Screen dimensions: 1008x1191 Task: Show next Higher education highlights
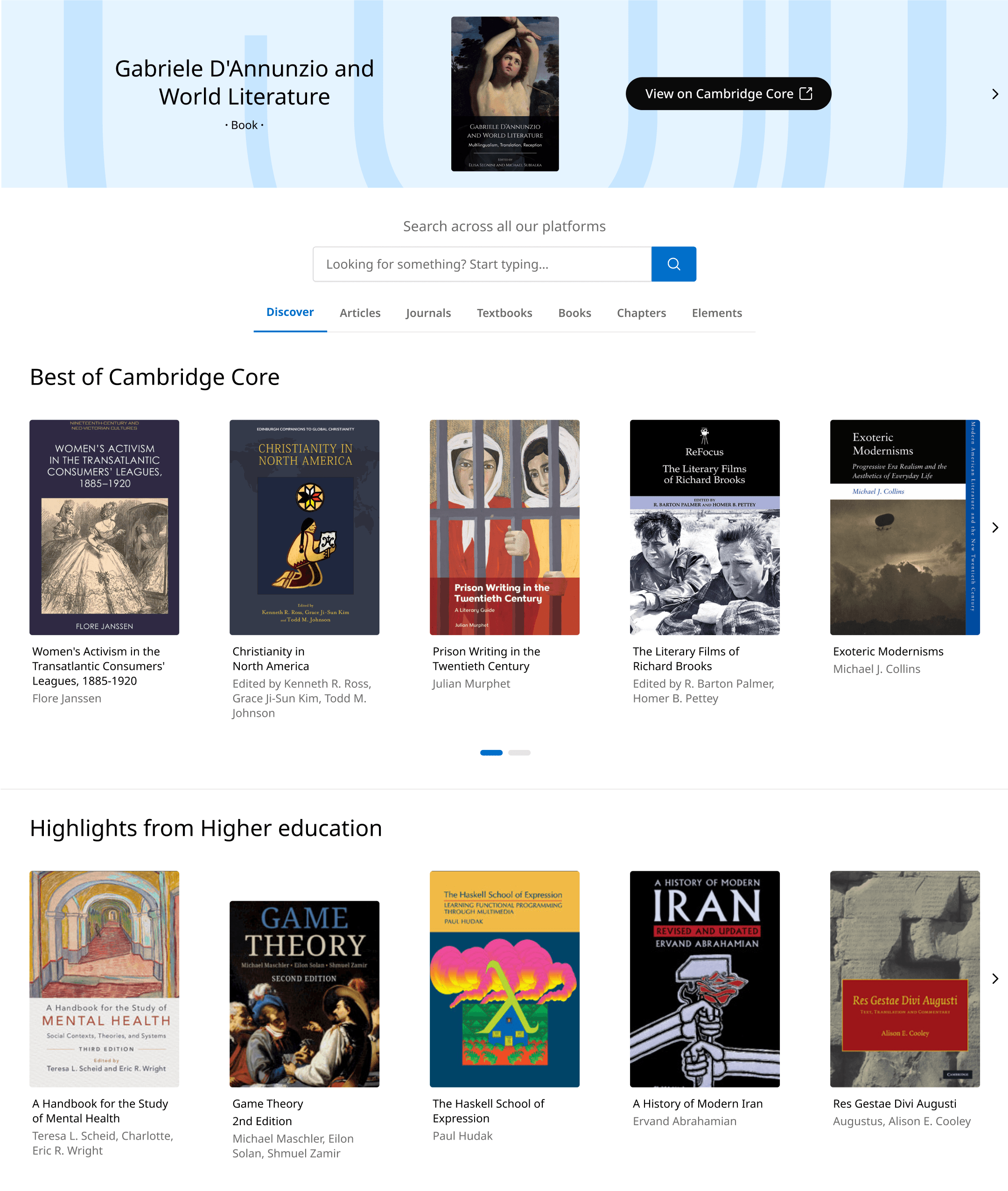995,978
